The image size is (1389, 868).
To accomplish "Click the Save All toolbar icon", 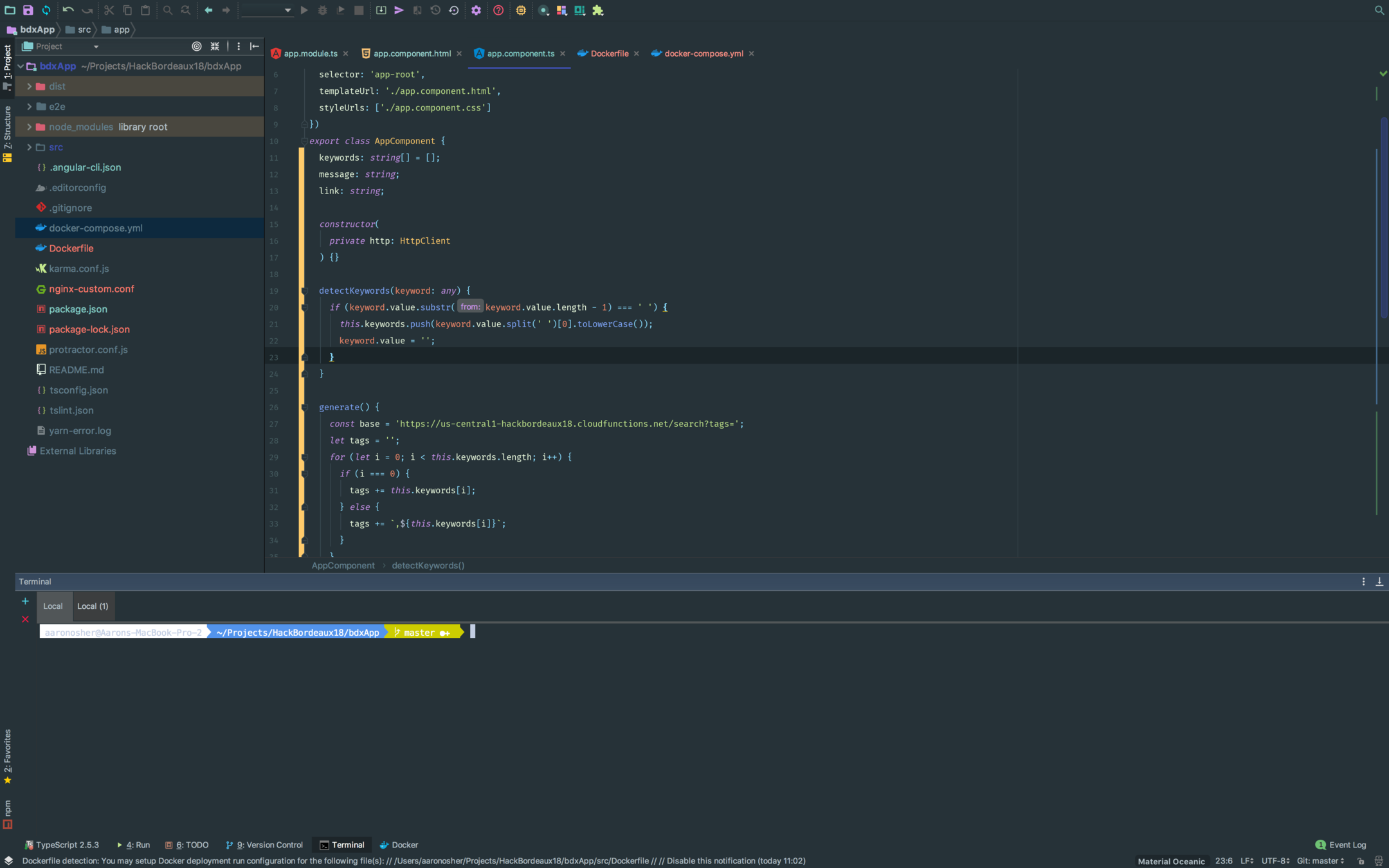I will point(28,10).
